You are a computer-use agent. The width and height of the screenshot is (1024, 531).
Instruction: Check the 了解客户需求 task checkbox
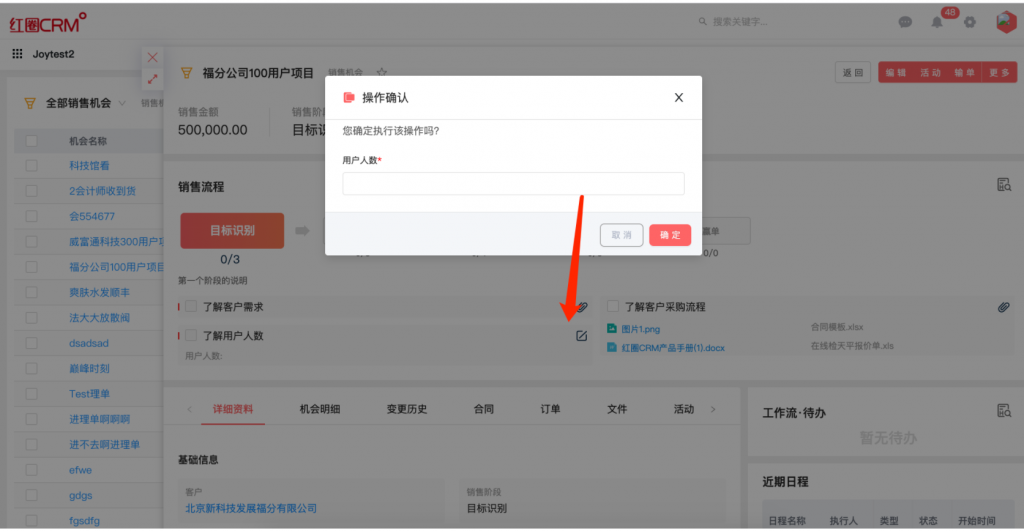pos(191,307)
